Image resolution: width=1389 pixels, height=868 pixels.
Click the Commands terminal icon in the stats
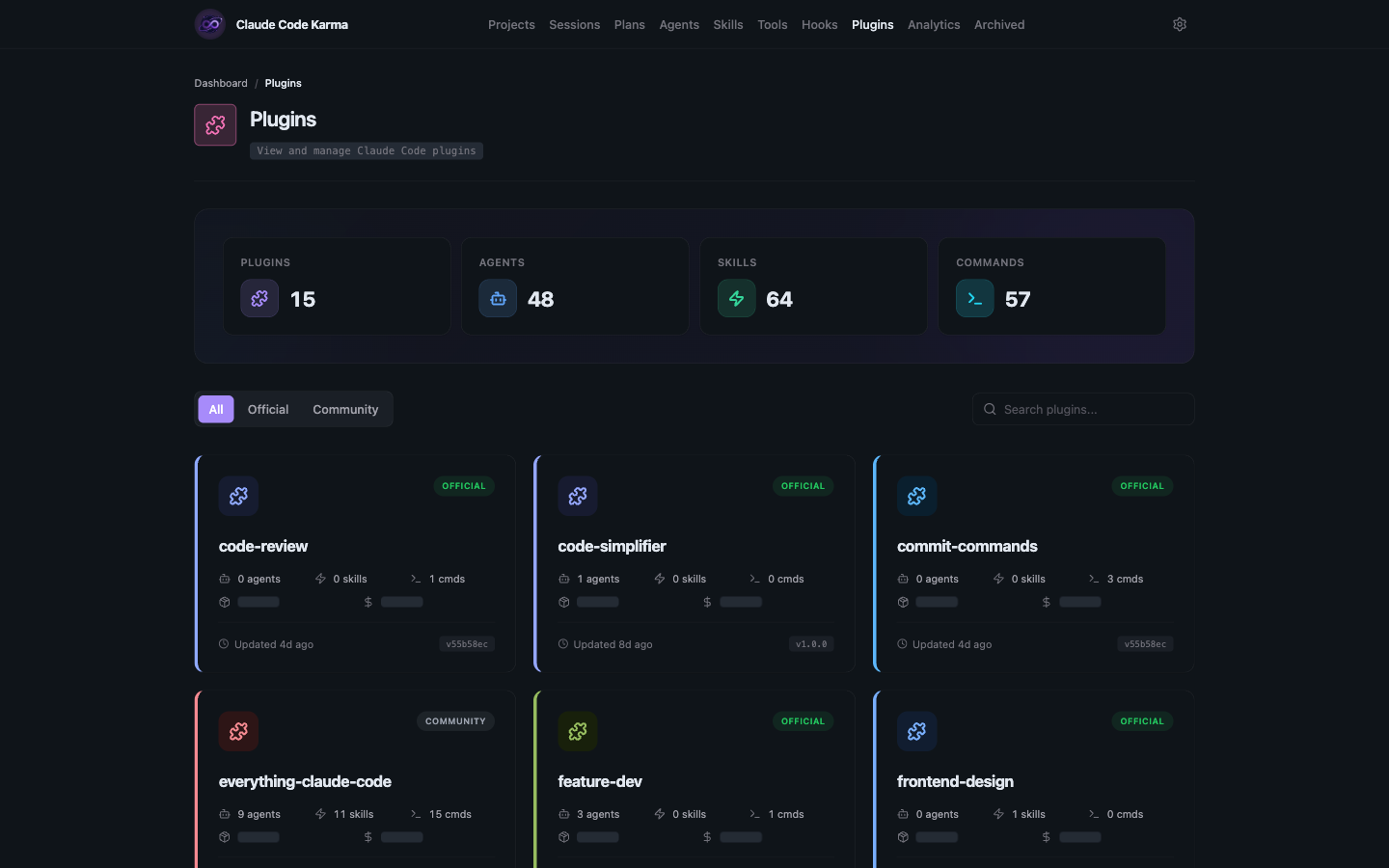(975, 298)
